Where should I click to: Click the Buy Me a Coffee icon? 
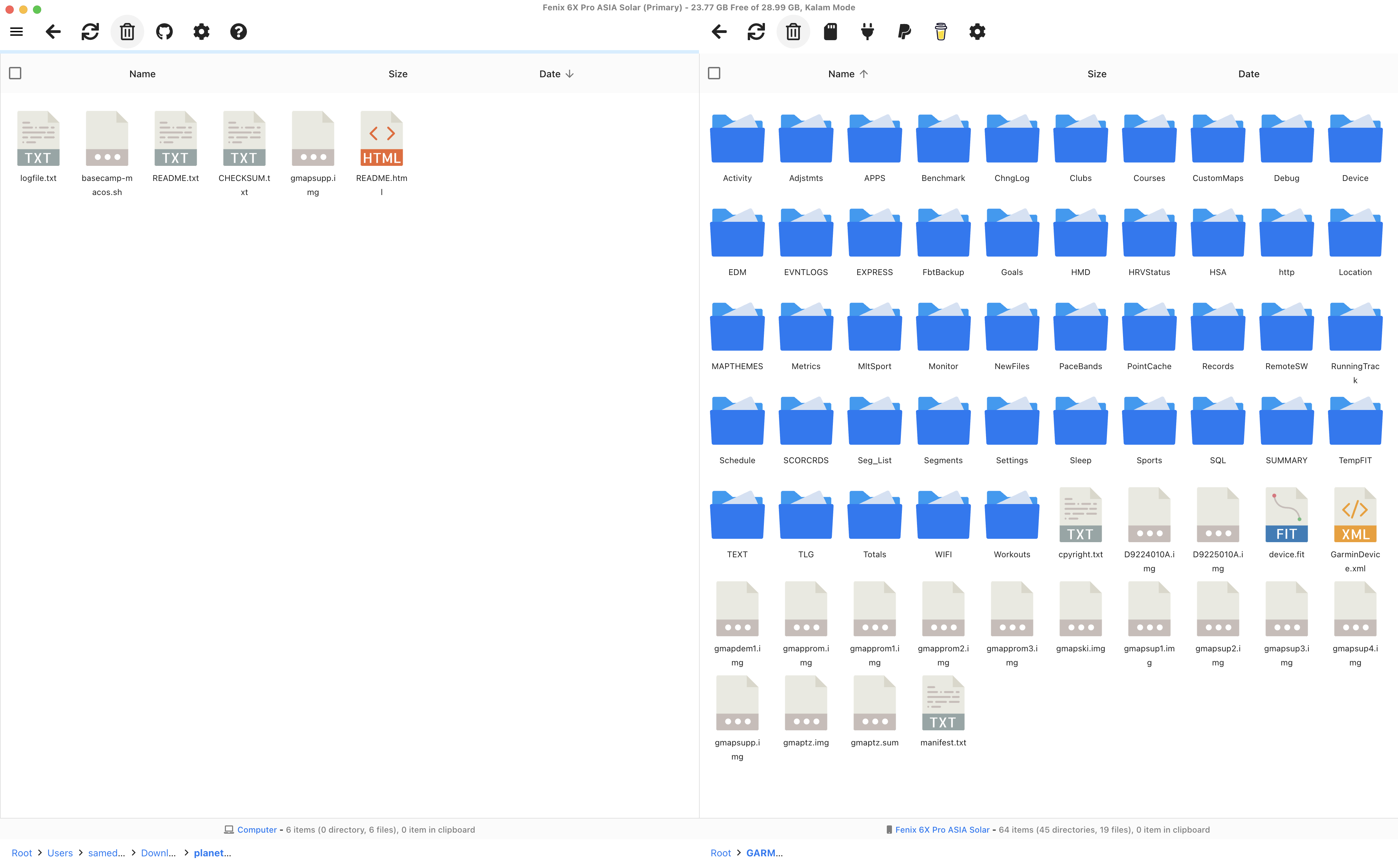click(x=941, y=32)
